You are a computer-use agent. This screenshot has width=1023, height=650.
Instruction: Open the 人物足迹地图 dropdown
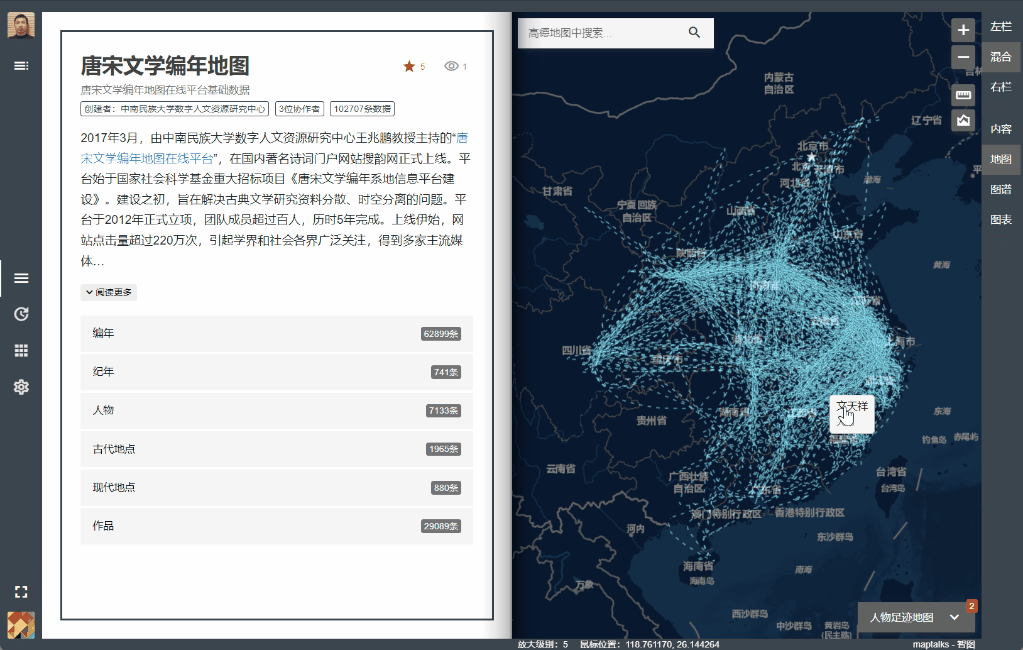point(915,617)
